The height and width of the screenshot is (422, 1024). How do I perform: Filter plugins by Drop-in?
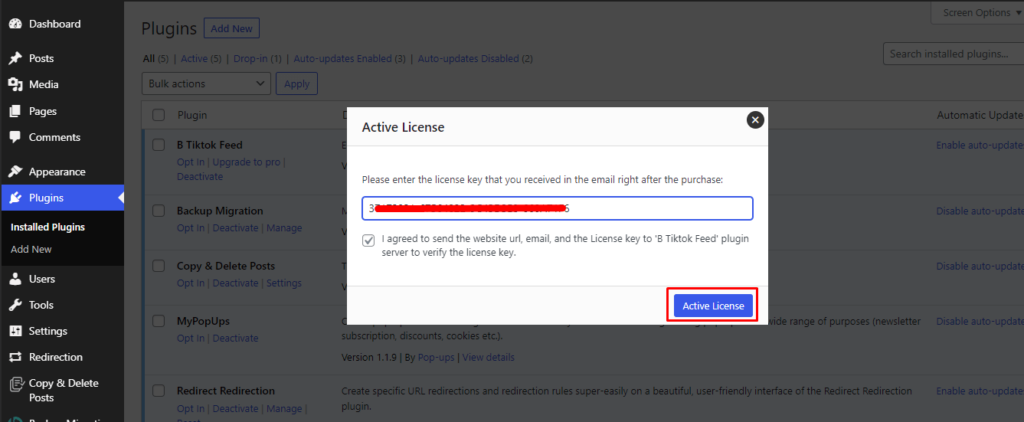[250, 59]
